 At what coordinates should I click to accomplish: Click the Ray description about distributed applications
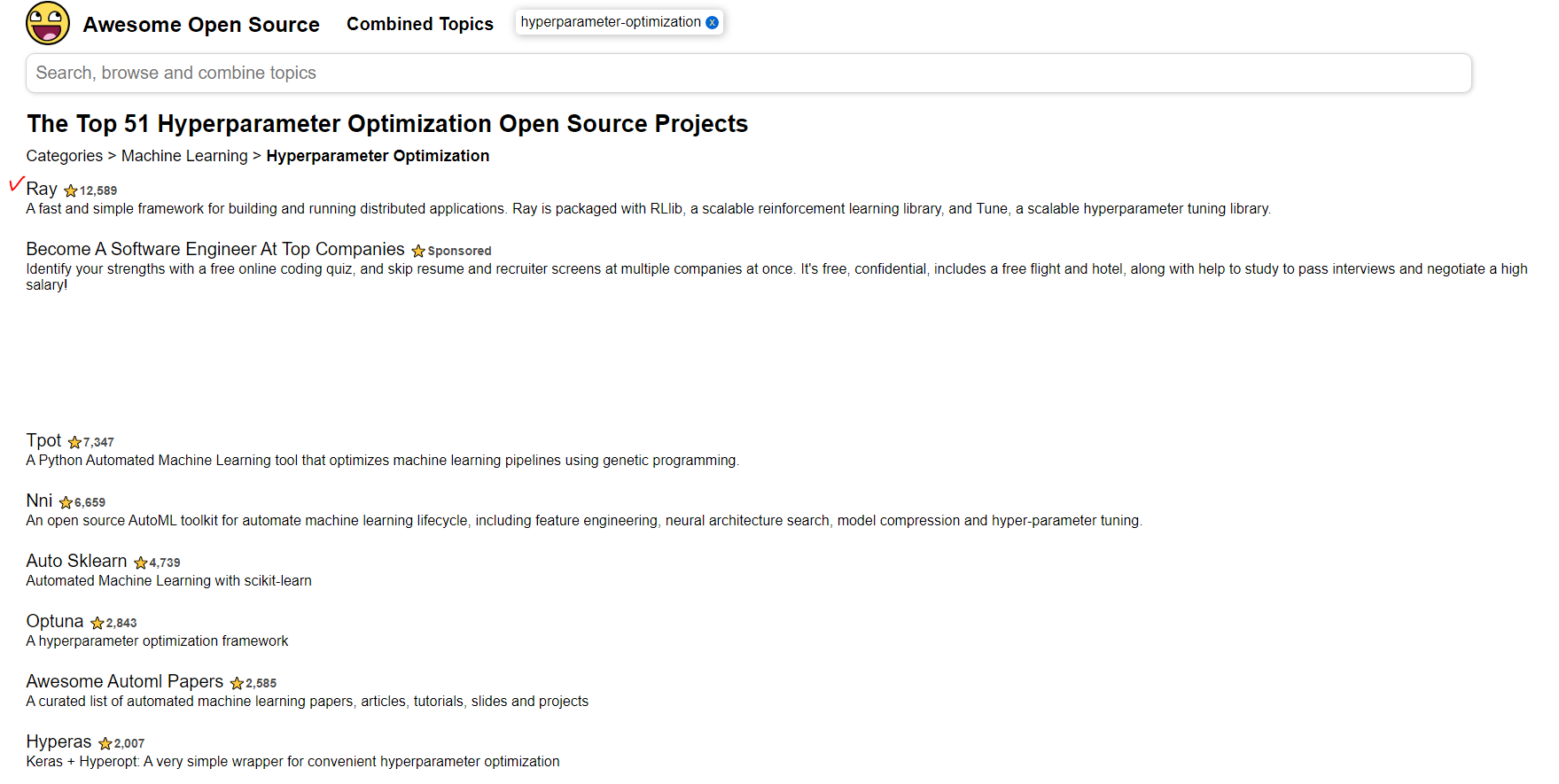pyautogui.click(x=649, y=209)
